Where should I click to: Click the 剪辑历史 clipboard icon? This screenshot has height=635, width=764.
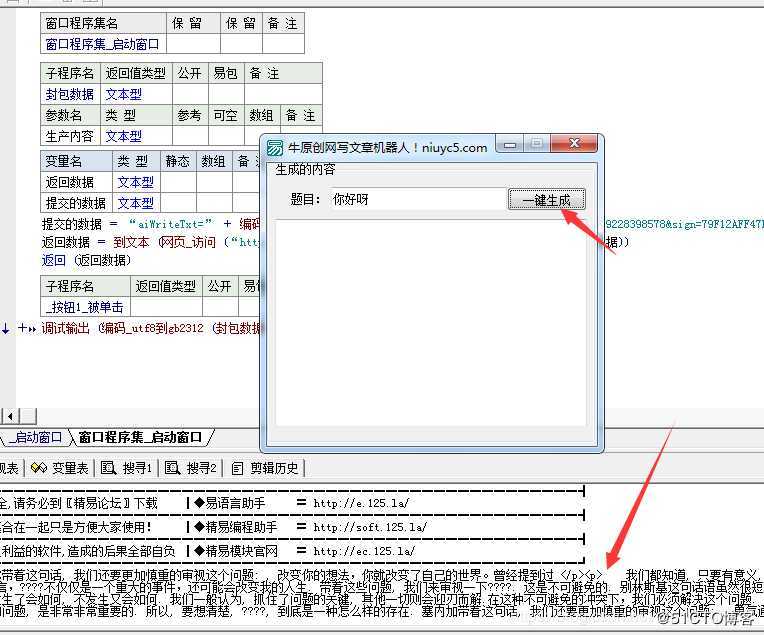coord(237,469)
